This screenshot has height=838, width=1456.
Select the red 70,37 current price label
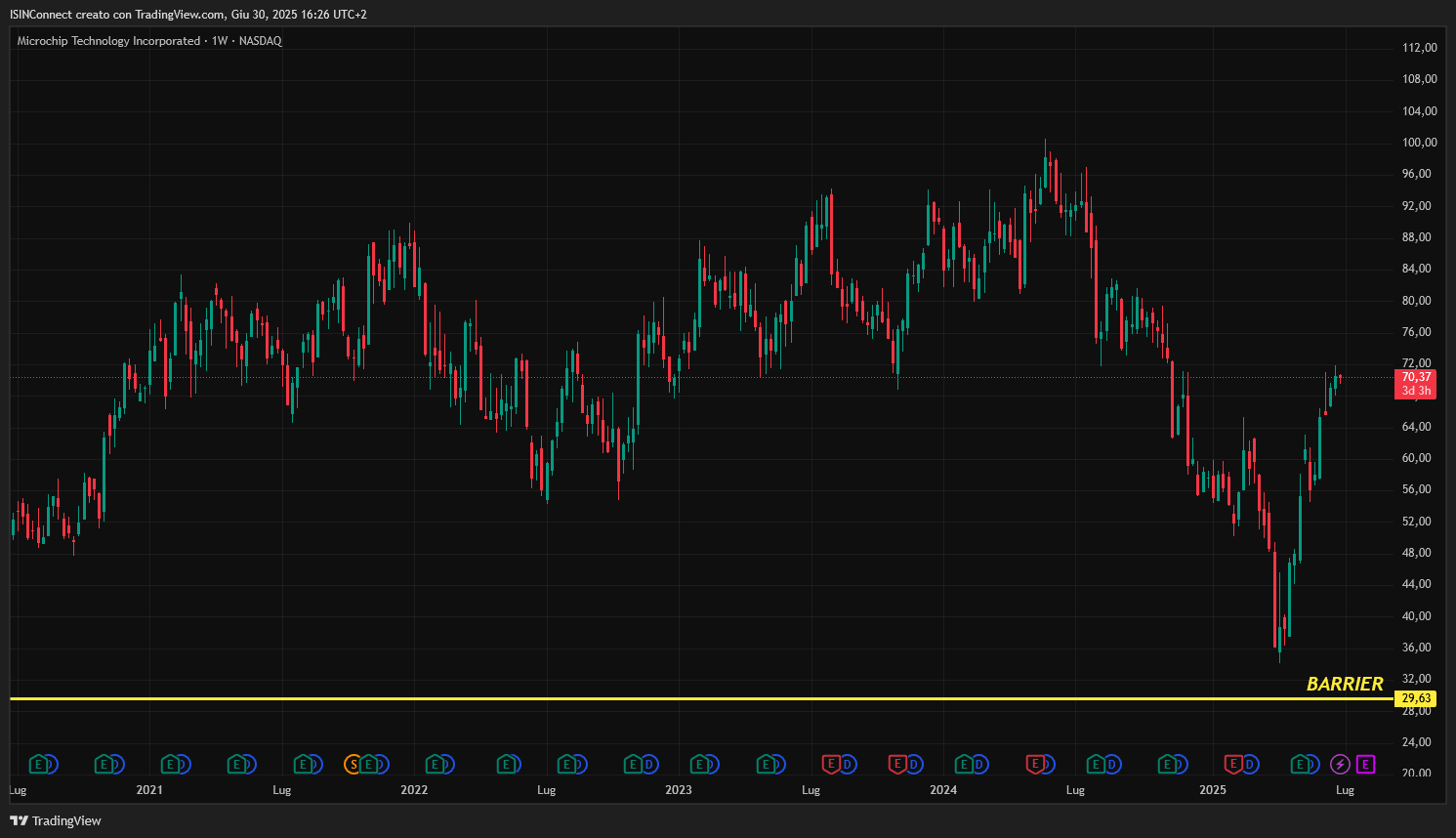tap(1416, 384)
